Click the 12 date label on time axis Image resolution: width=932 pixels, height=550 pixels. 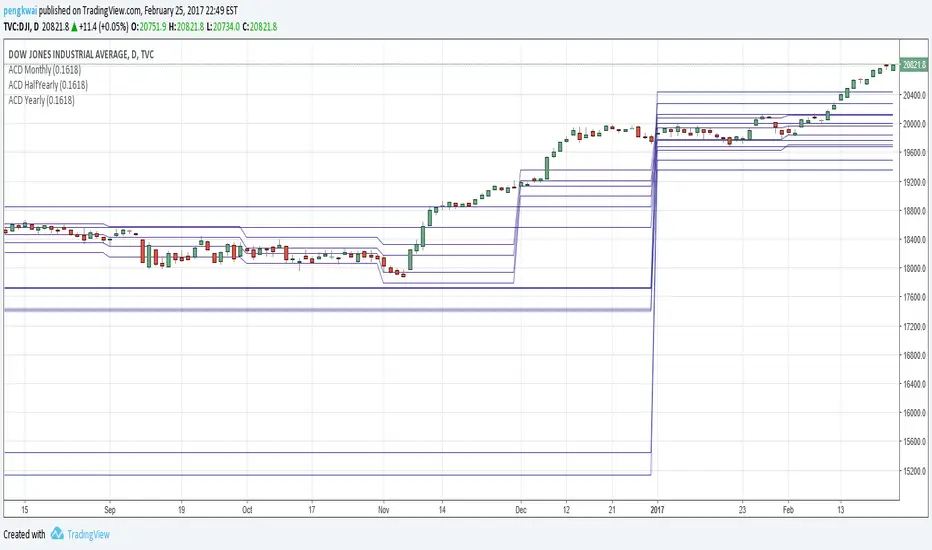coord(566,510)
